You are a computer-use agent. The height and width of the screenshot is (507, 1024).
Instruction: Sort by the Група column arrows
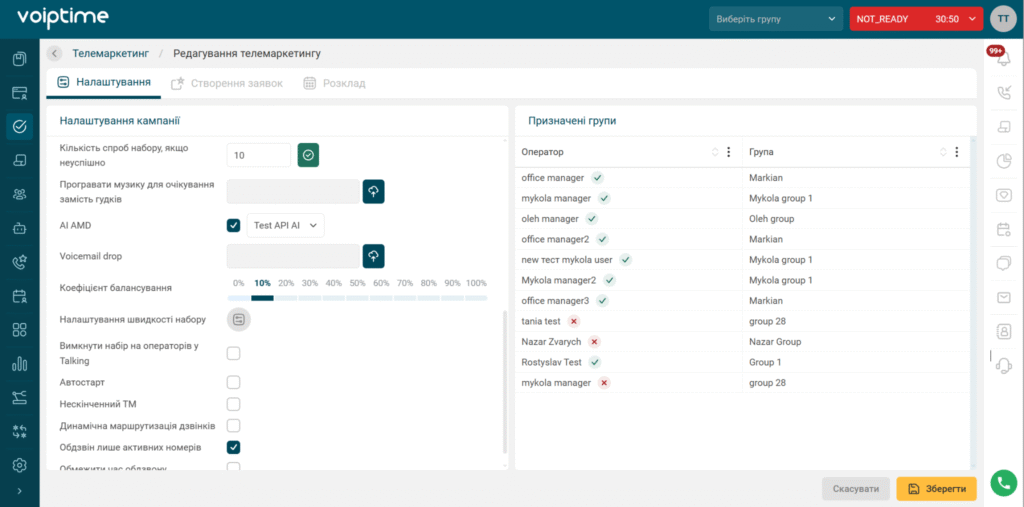point(943,152)
